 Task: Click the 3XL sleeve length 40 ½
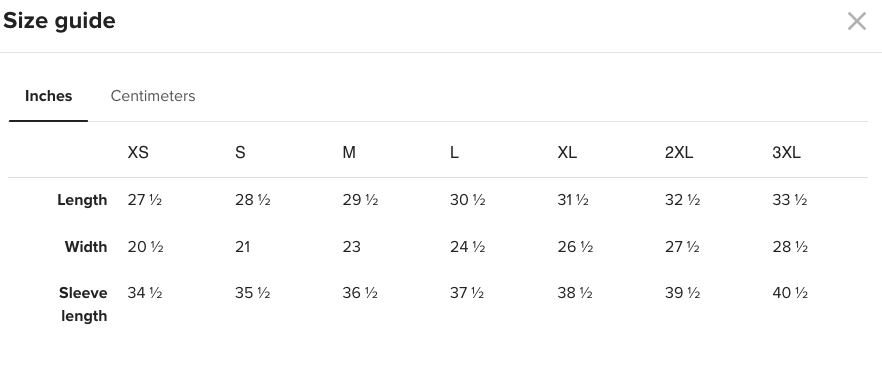coord(790,293)
